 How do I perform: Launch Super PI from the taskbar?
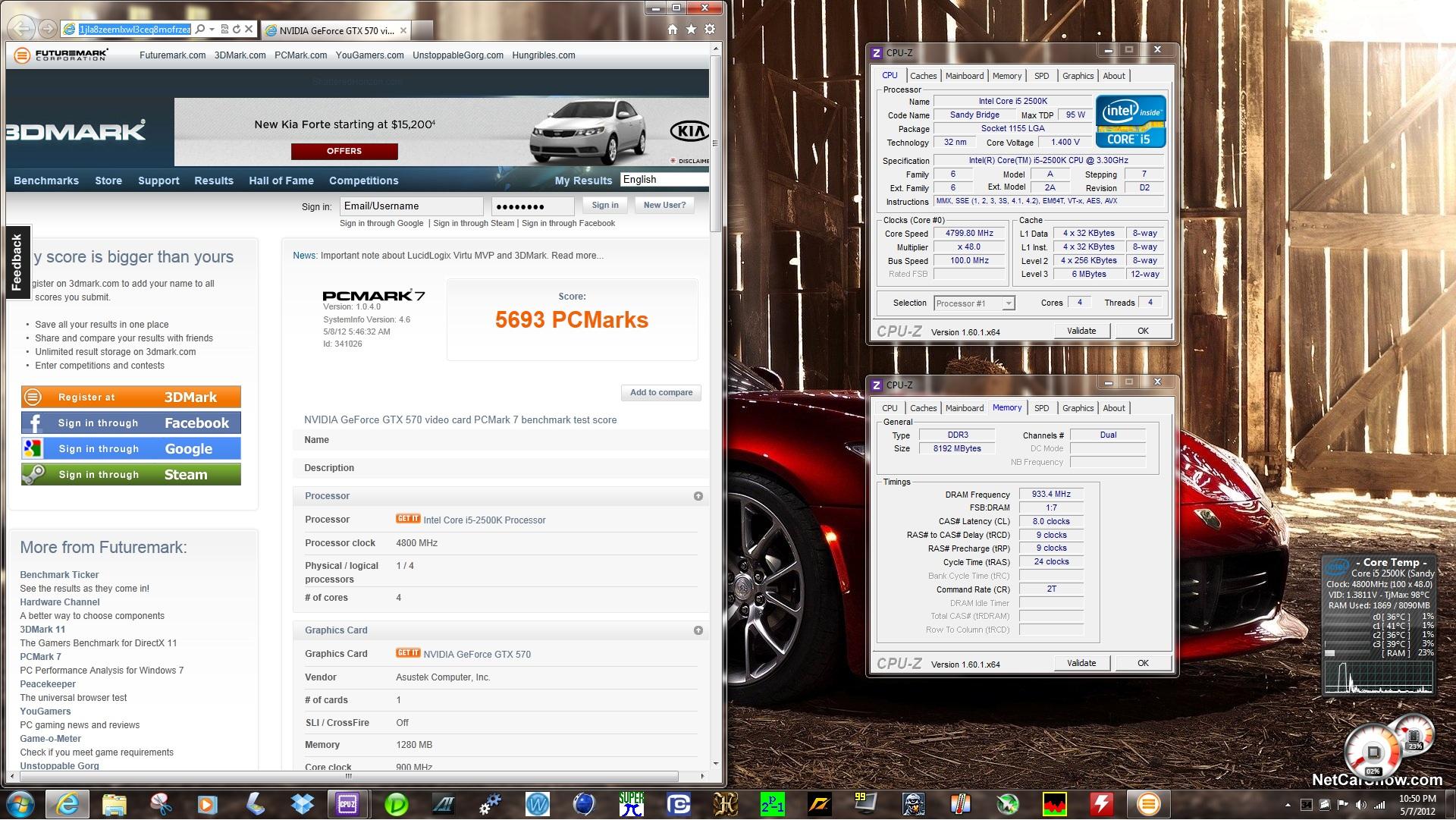coord(631,804)
